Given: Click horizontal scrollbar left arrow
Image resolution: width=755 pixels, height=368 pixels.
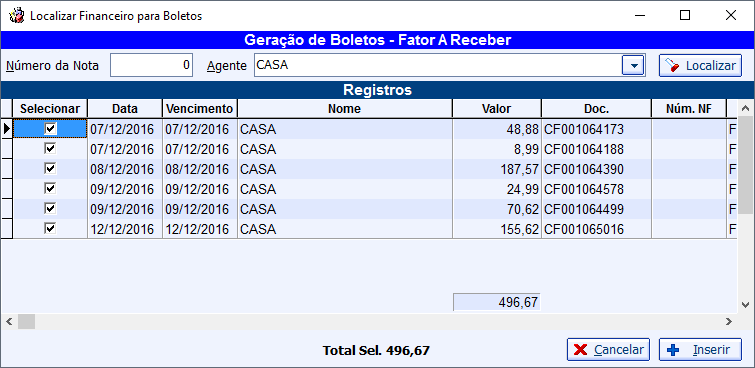Looking at the screenshot, I should pyautogui.click(x=9, y=321).
